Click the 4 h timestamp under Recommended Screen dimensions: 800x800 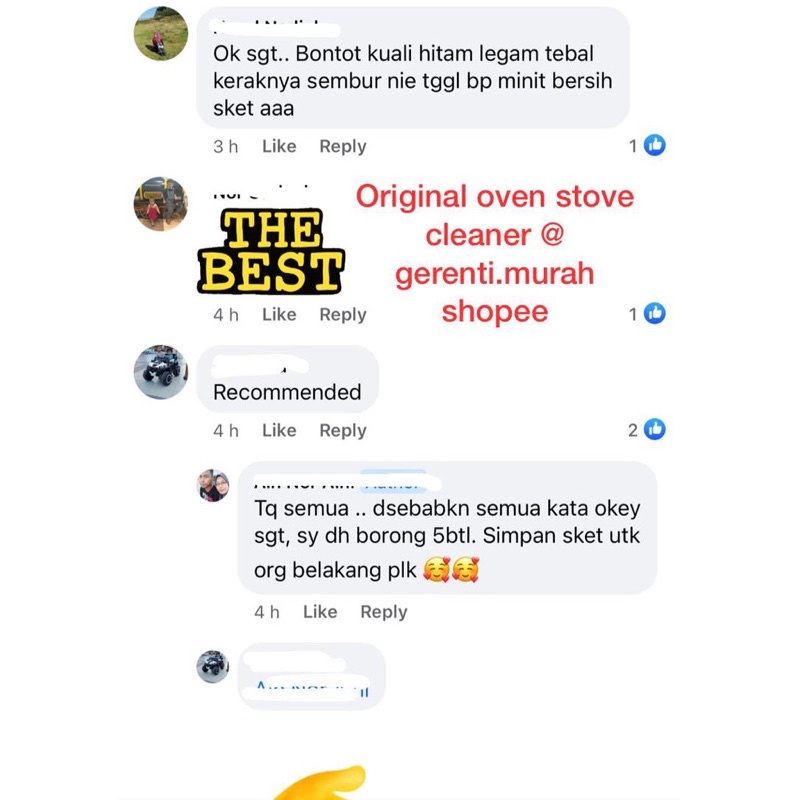226,431
